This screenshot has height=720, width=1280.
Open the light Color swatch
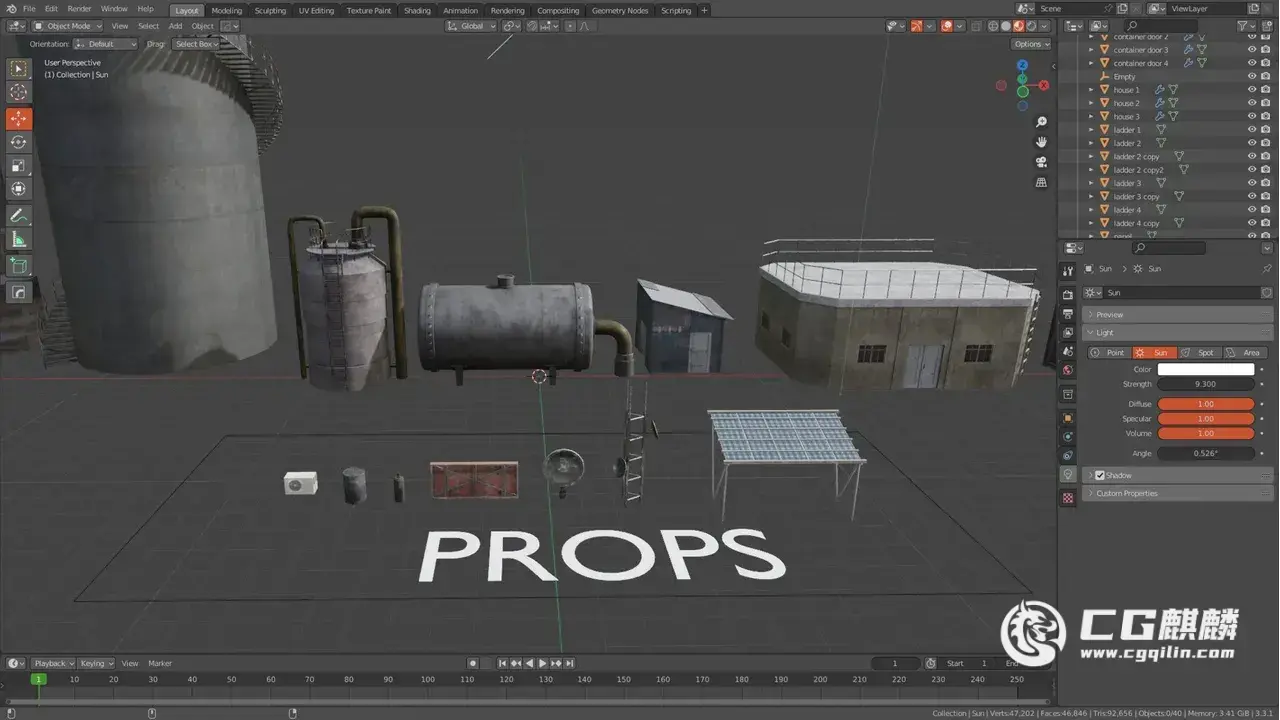[1205, 369]
